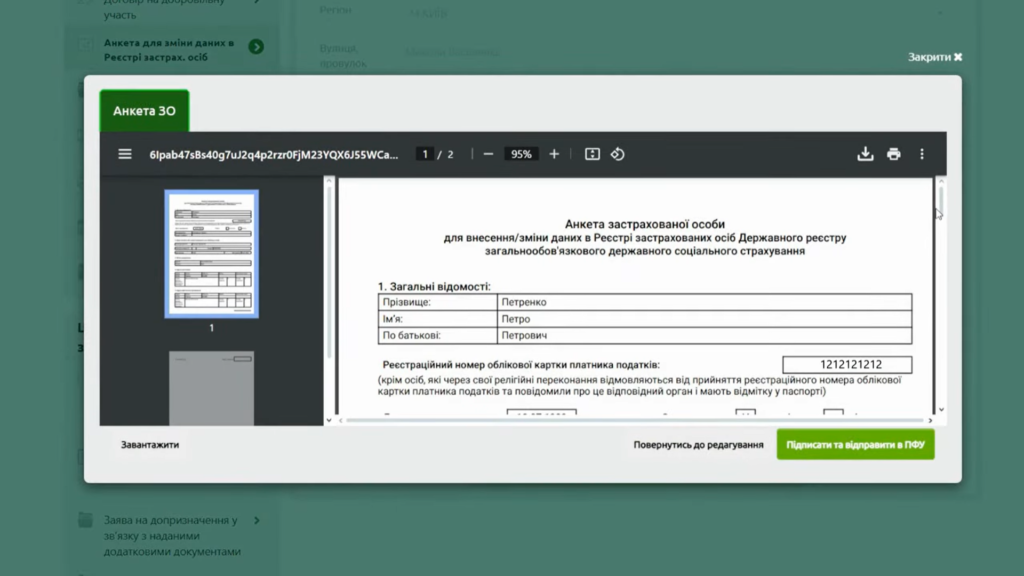Screen dimensions: 1024x576
Task: Toggle the PDF sidebar hamburger menu
Action: pos(125,154)
